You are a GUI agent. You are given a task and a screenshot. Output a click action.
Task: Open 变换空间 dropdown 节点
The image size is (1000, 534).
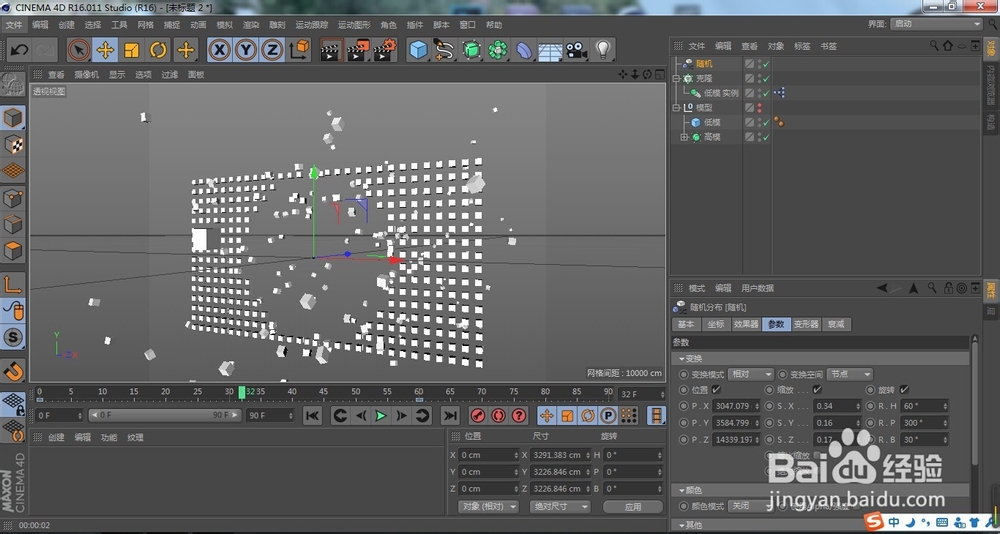click(849, 375)
